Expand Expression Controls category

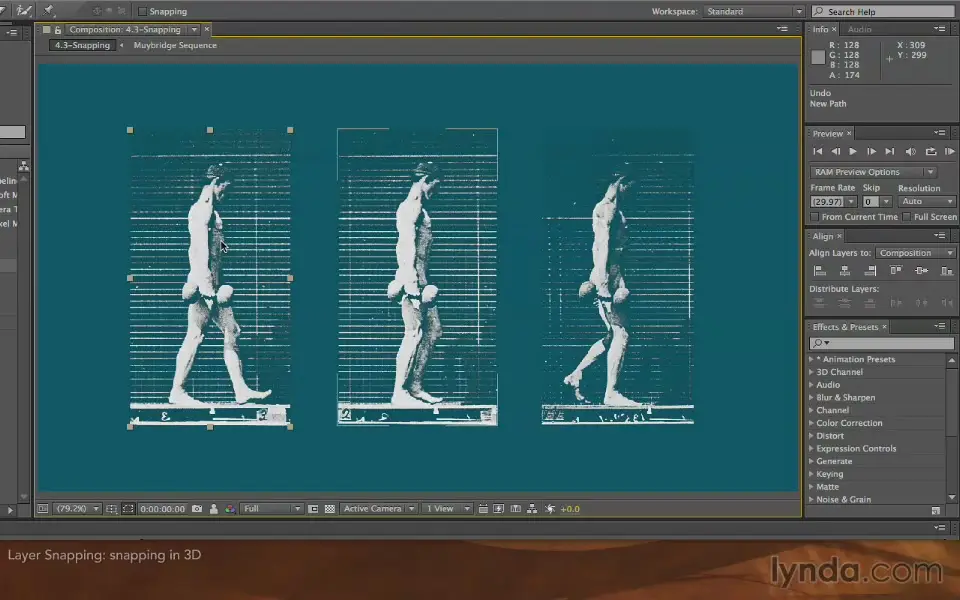click(811, 449)
